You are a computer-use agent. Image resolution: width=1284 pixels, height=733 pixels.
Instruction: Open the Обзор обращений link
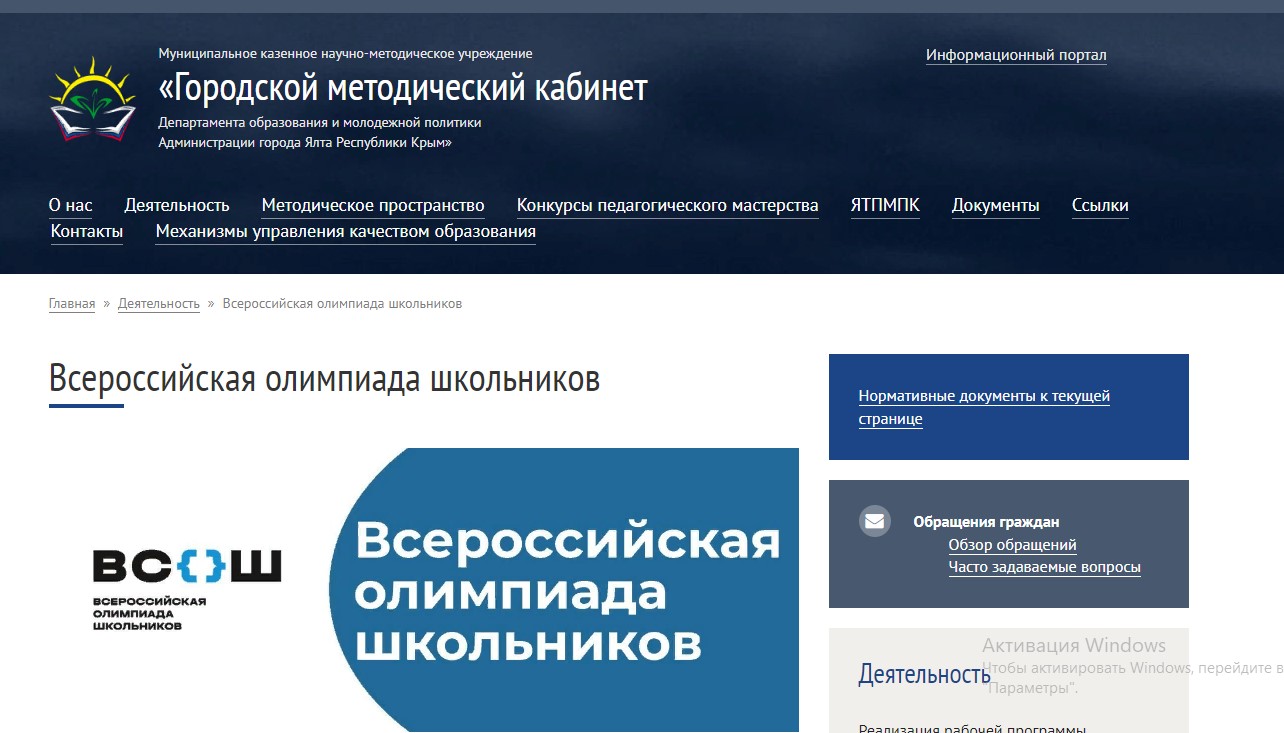click(x=1012, y=545)
